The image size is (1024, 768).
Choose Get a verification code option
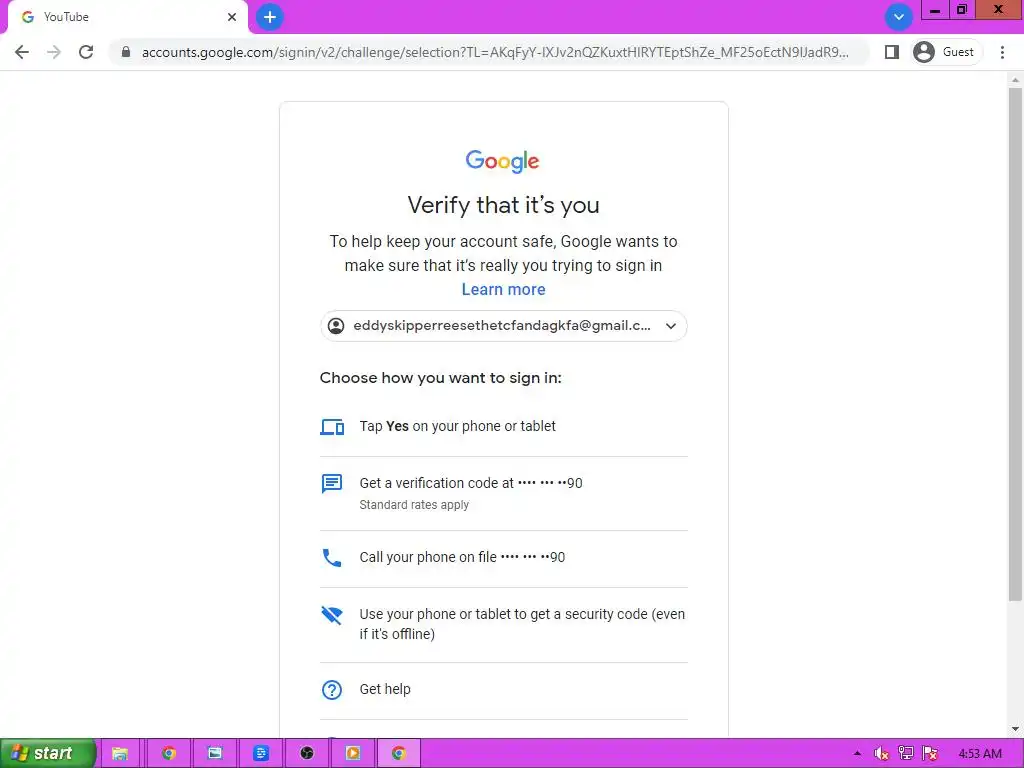pyautogui.click(x=504, y=494)
